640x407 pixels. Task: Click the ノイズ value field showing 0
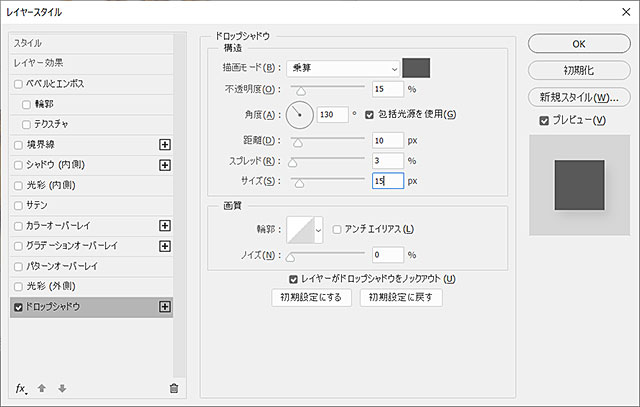pos(388,255)
